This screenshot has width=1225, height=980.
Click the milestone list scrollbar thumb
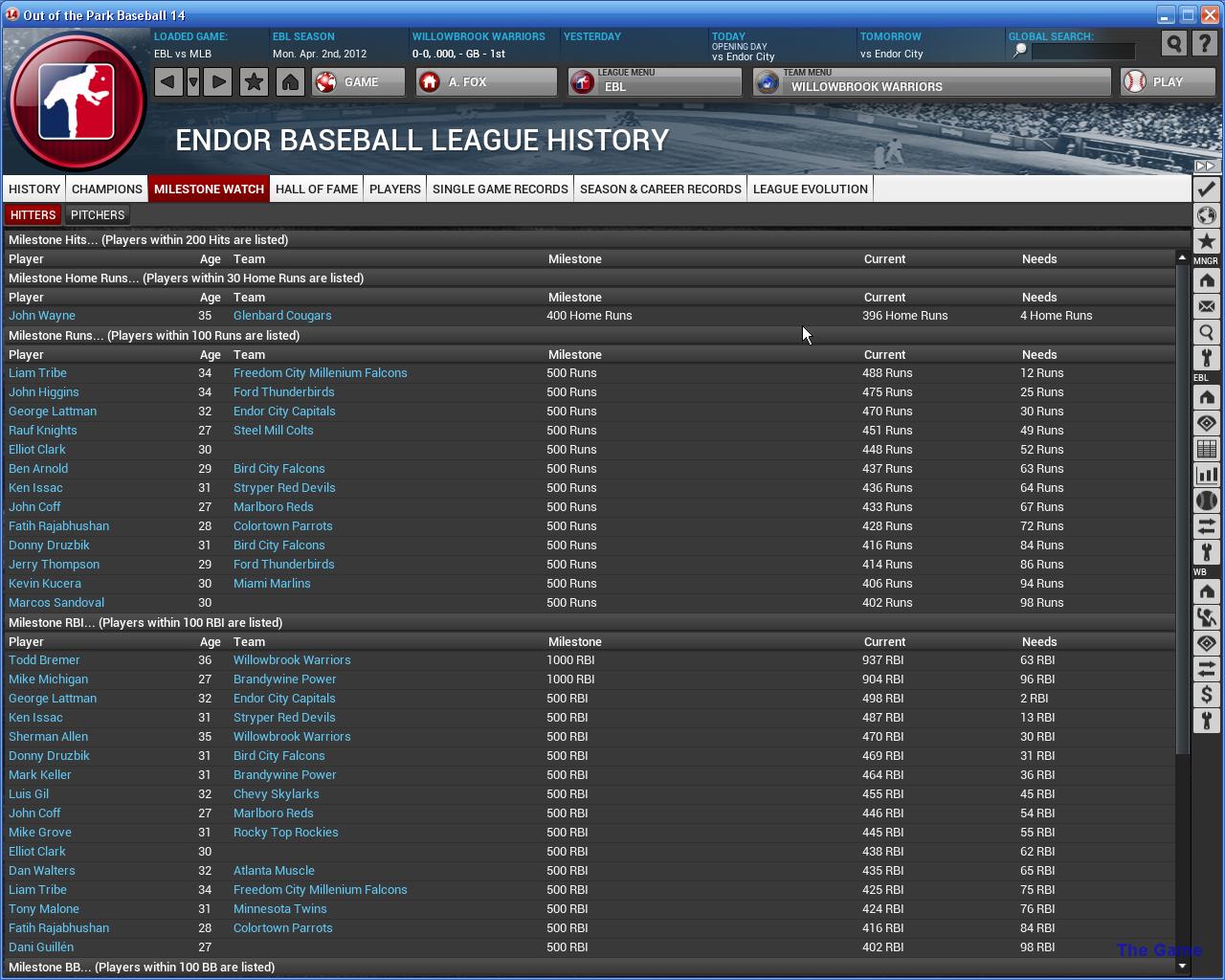pos(1182,509)
